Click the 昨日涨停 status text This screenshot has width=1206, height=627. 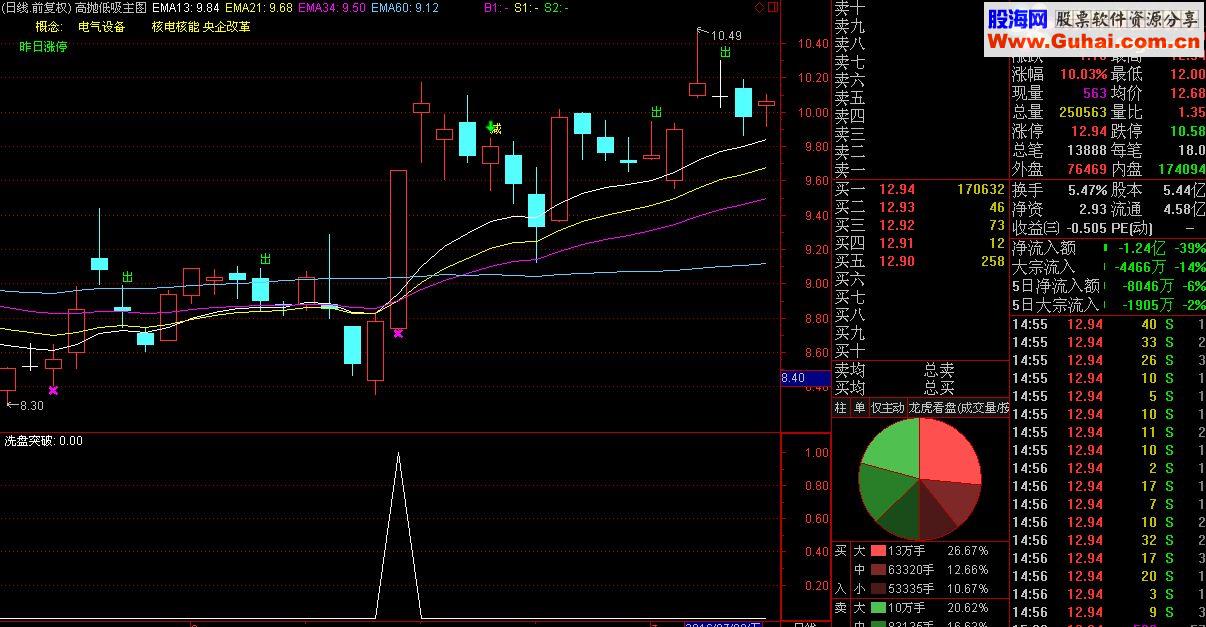coord(43,47)
